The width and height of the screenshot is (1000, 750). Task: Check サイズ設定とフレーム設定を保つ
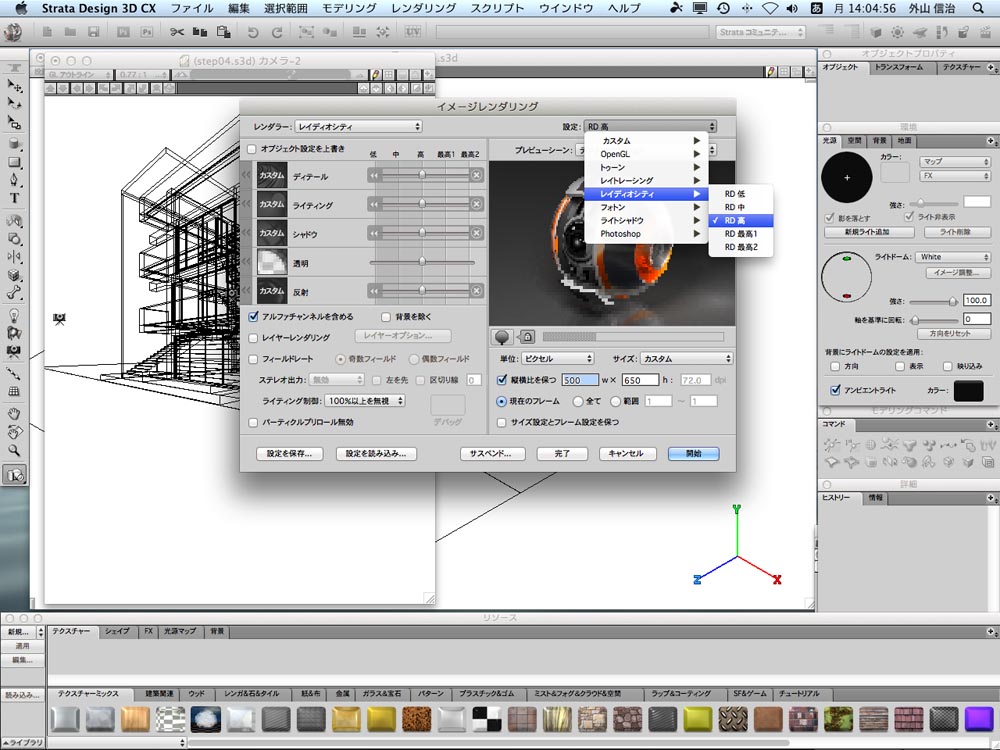(x=502, y=422)
